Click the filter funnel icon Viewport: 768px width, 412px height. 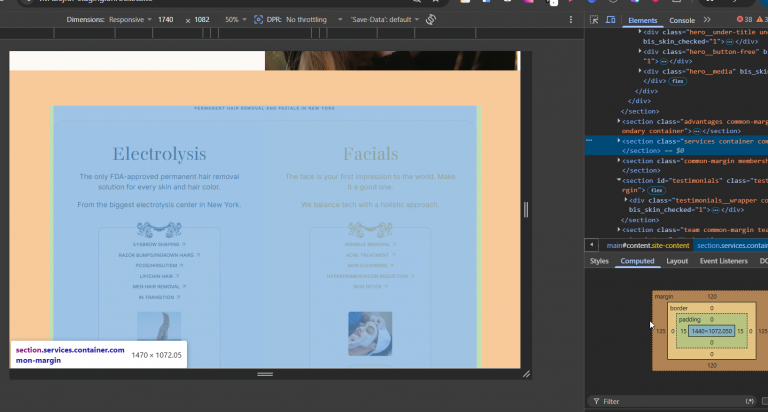[x=596, y=401]
